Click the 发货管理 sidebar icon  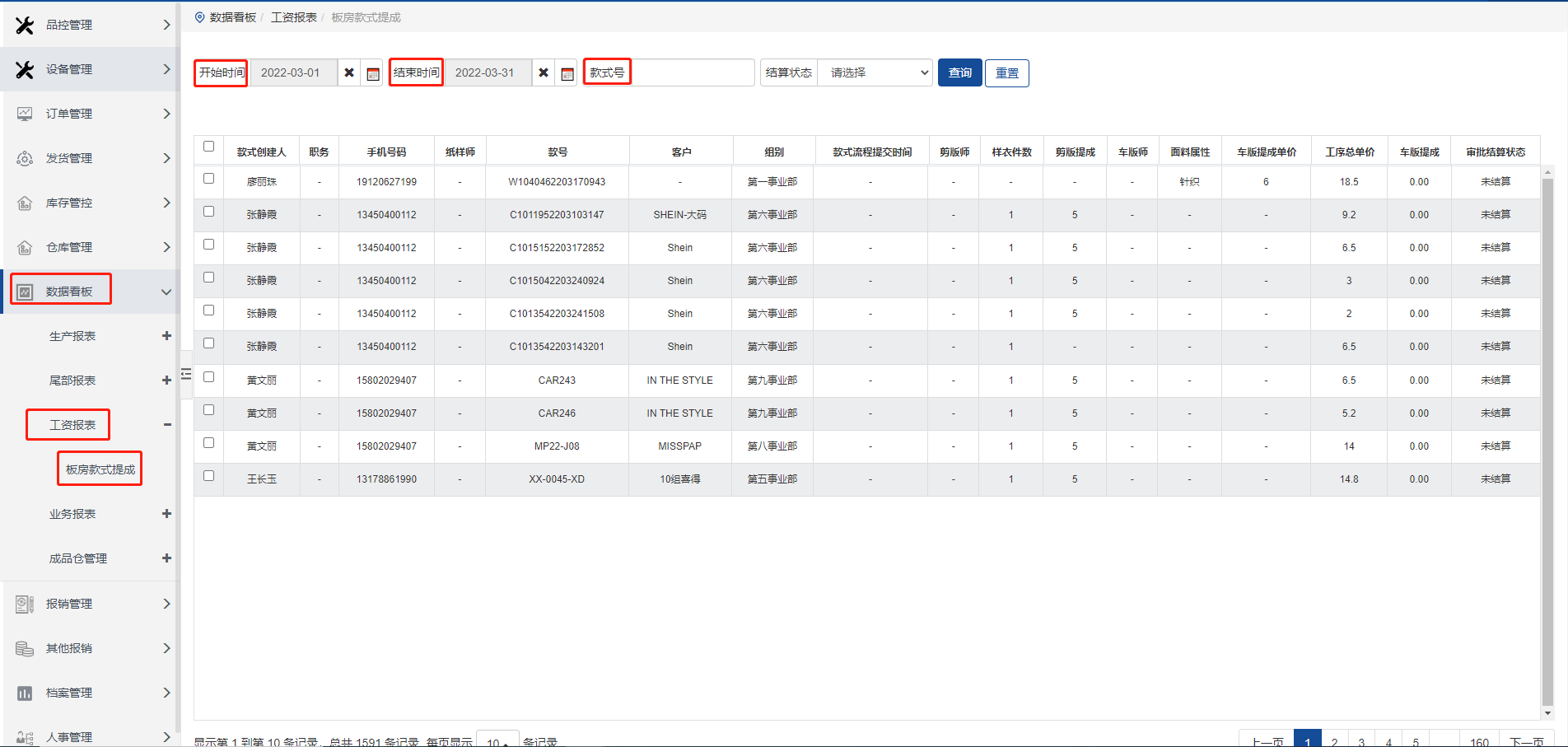[25, 159]
